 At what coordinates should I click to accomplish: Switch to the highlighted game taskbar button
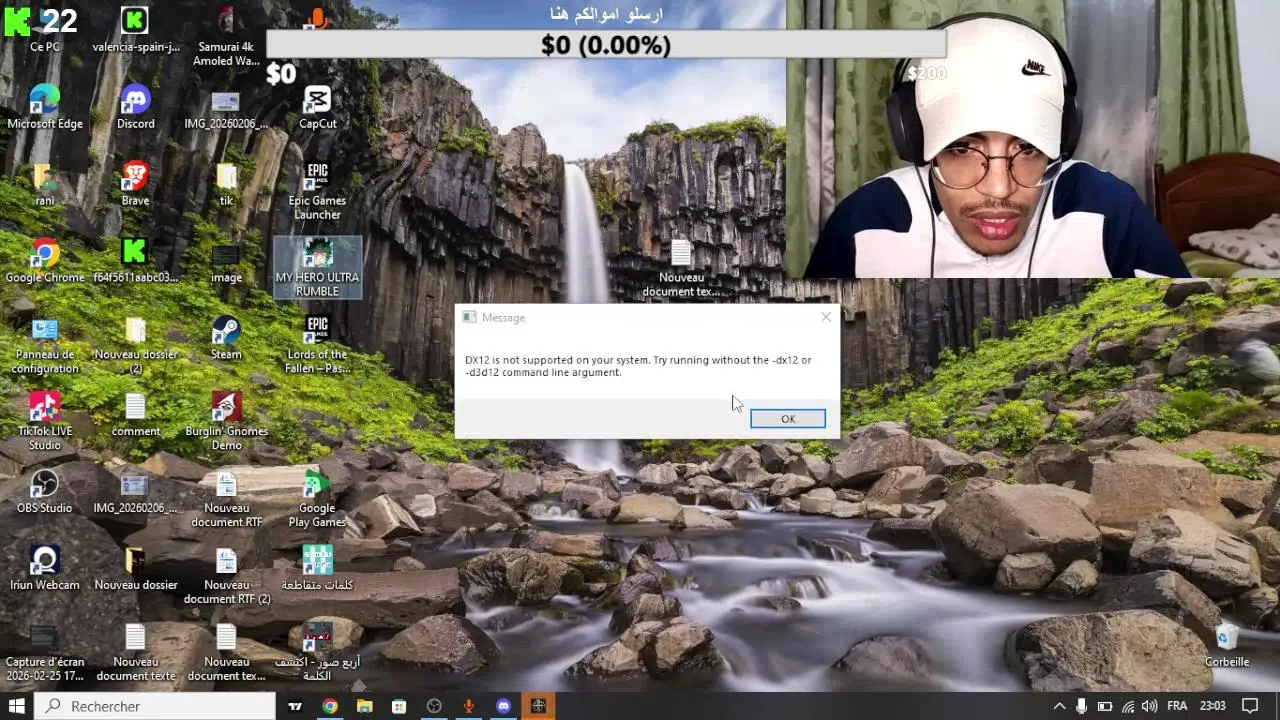(x=538, y=706)
